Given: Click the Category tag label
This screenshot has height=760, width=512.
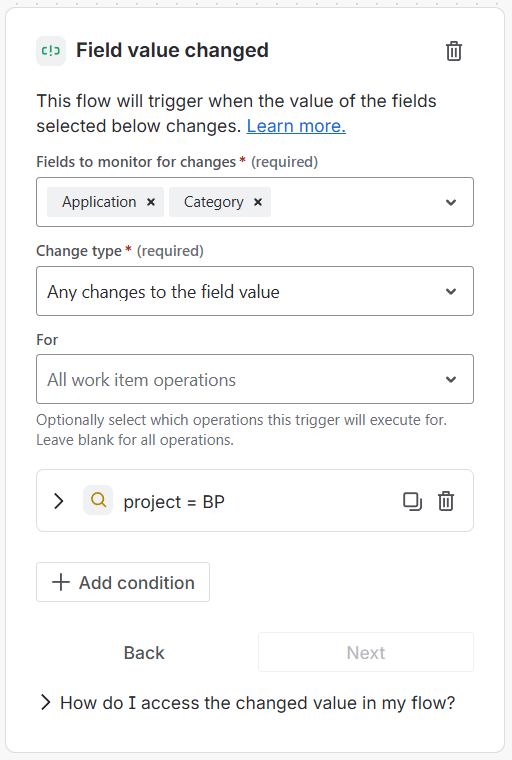Looking at the screenshot, I should click(213, 202).
